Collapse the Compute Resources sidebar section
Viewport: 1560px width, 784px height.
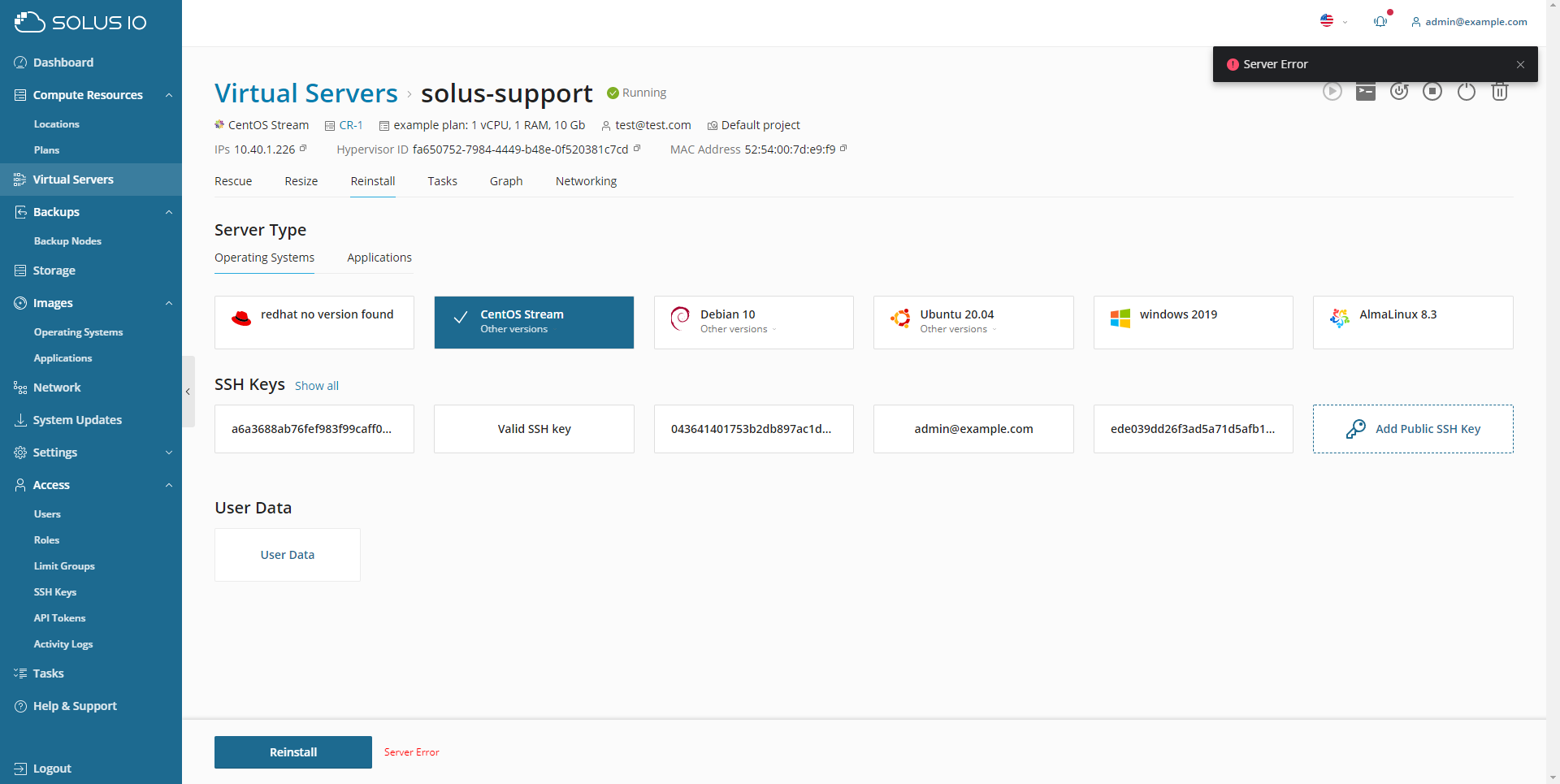coord(169,95)
